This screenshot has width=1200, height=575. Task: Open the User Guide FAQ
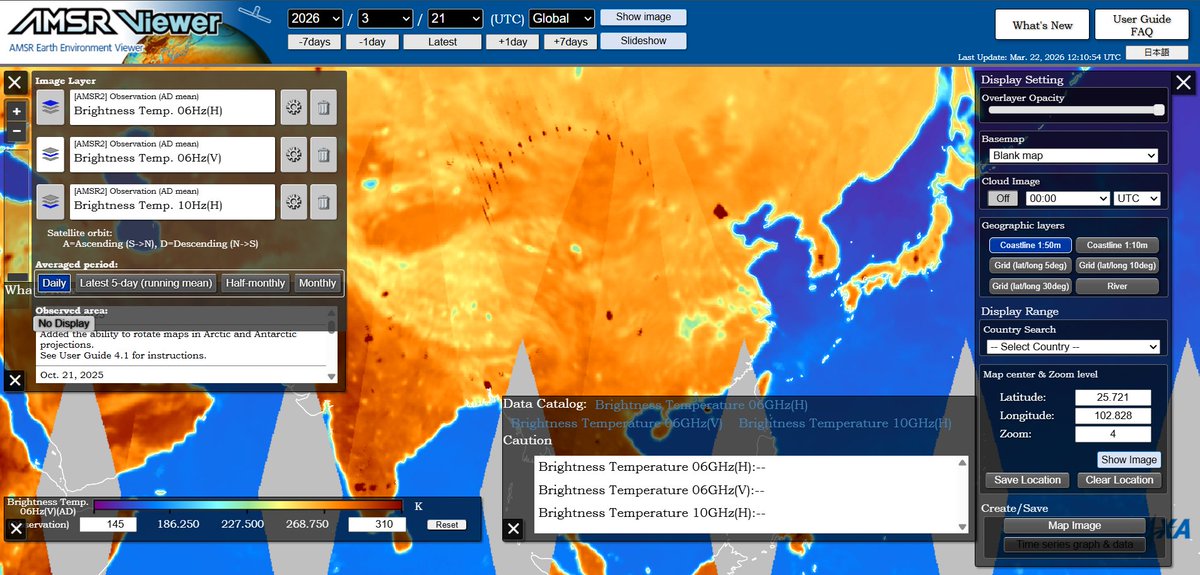[x=1142, y=25]
